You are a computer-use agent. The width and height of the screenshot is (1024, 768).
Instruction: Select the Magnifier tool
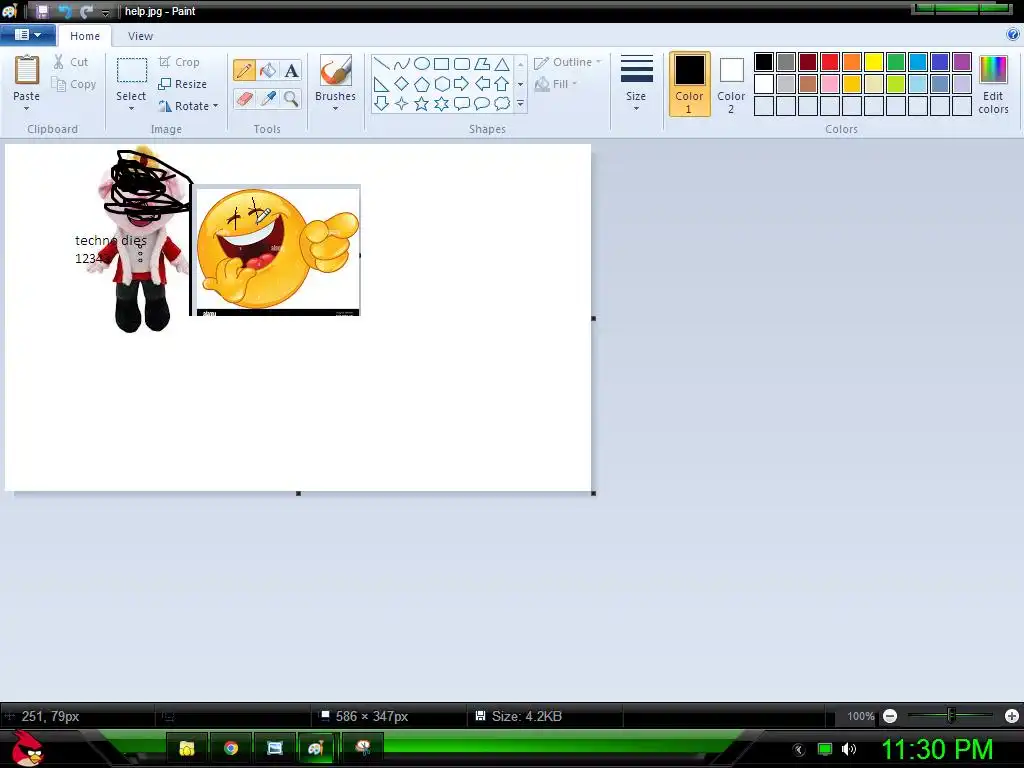point(291,99)
